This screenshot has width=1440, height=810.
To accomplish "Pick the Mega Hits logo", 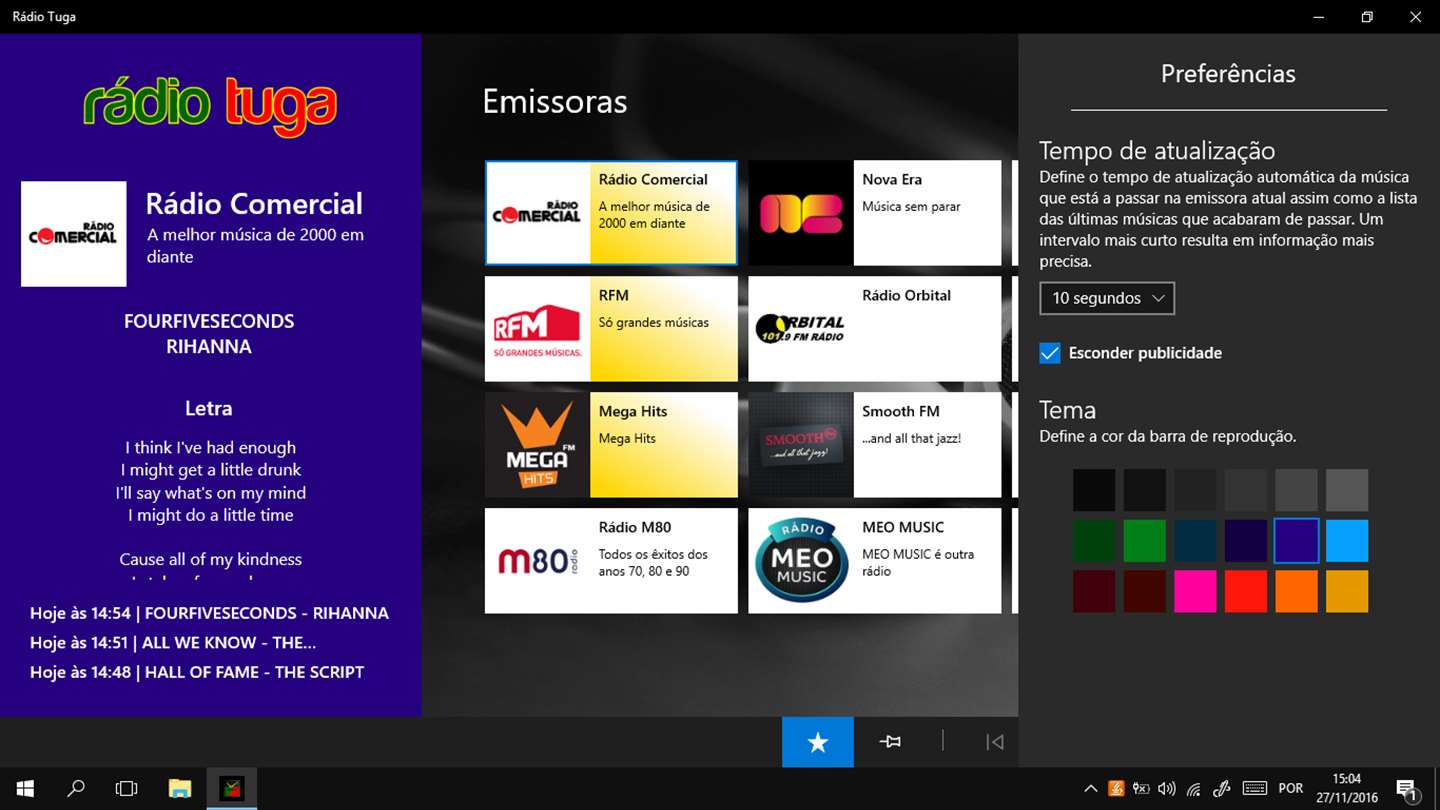I will tap(538, 445).
